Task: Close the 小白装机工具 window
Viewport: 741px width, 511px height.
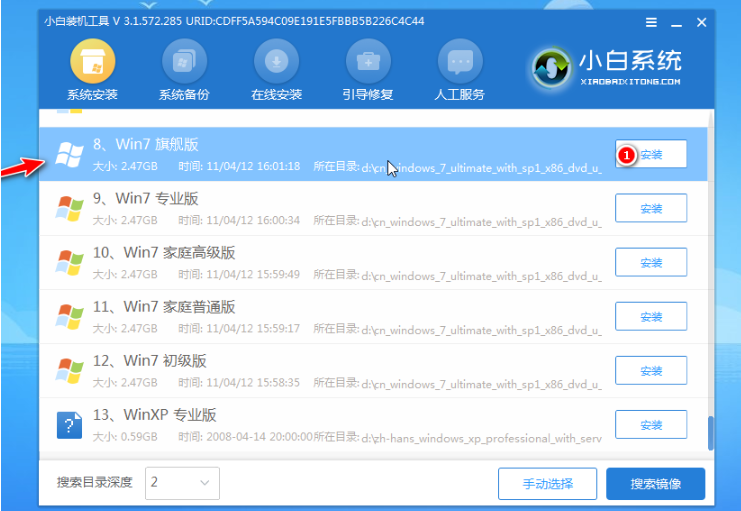Action: point(701,22)
